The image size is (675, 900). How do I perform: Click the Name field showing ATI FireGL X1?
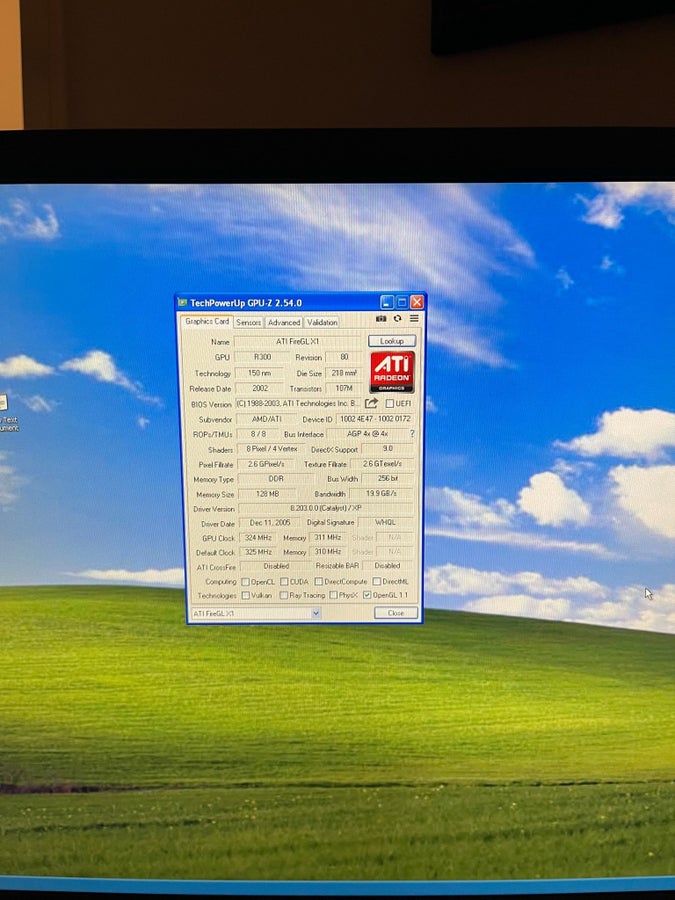coord(297,342)
